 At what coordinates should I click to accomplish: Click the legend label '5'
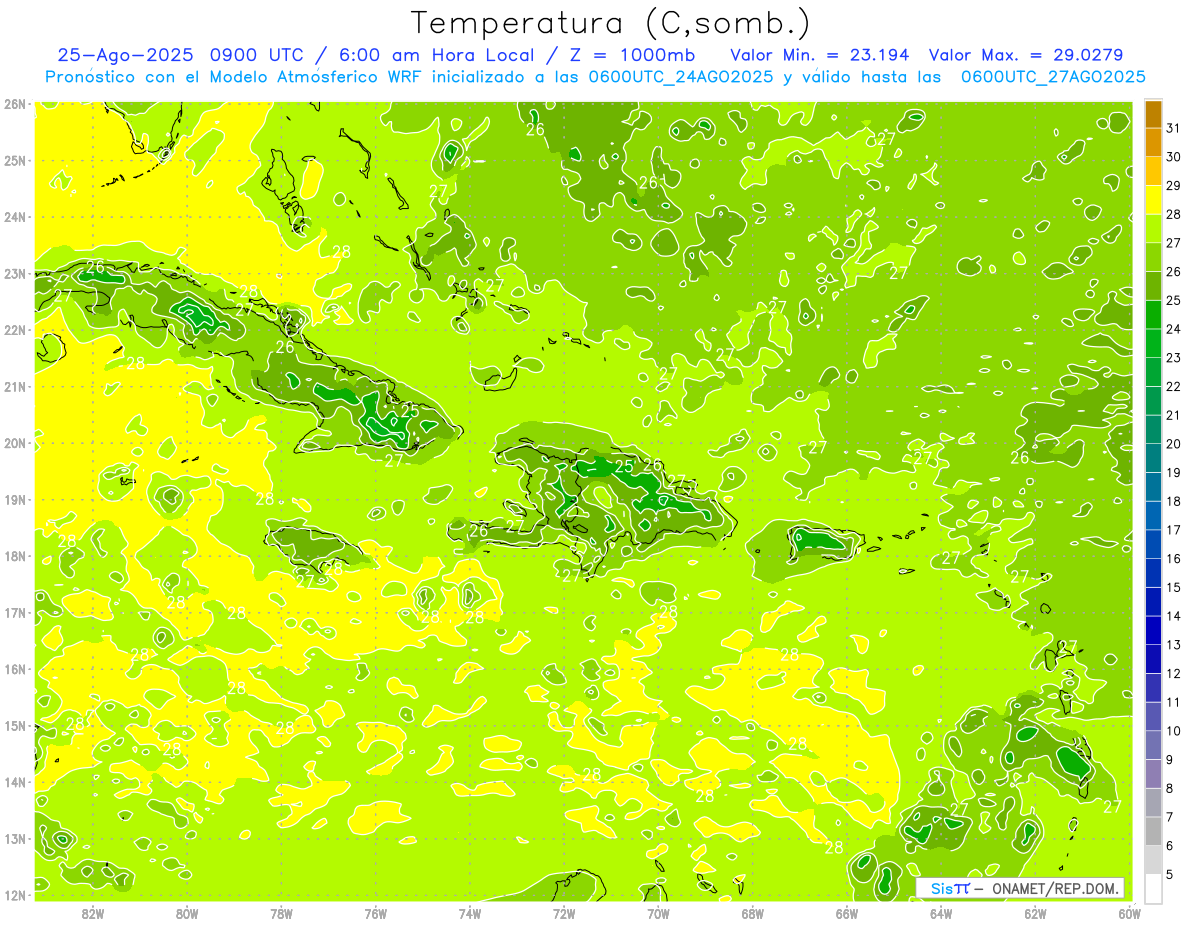[1171, 875]
